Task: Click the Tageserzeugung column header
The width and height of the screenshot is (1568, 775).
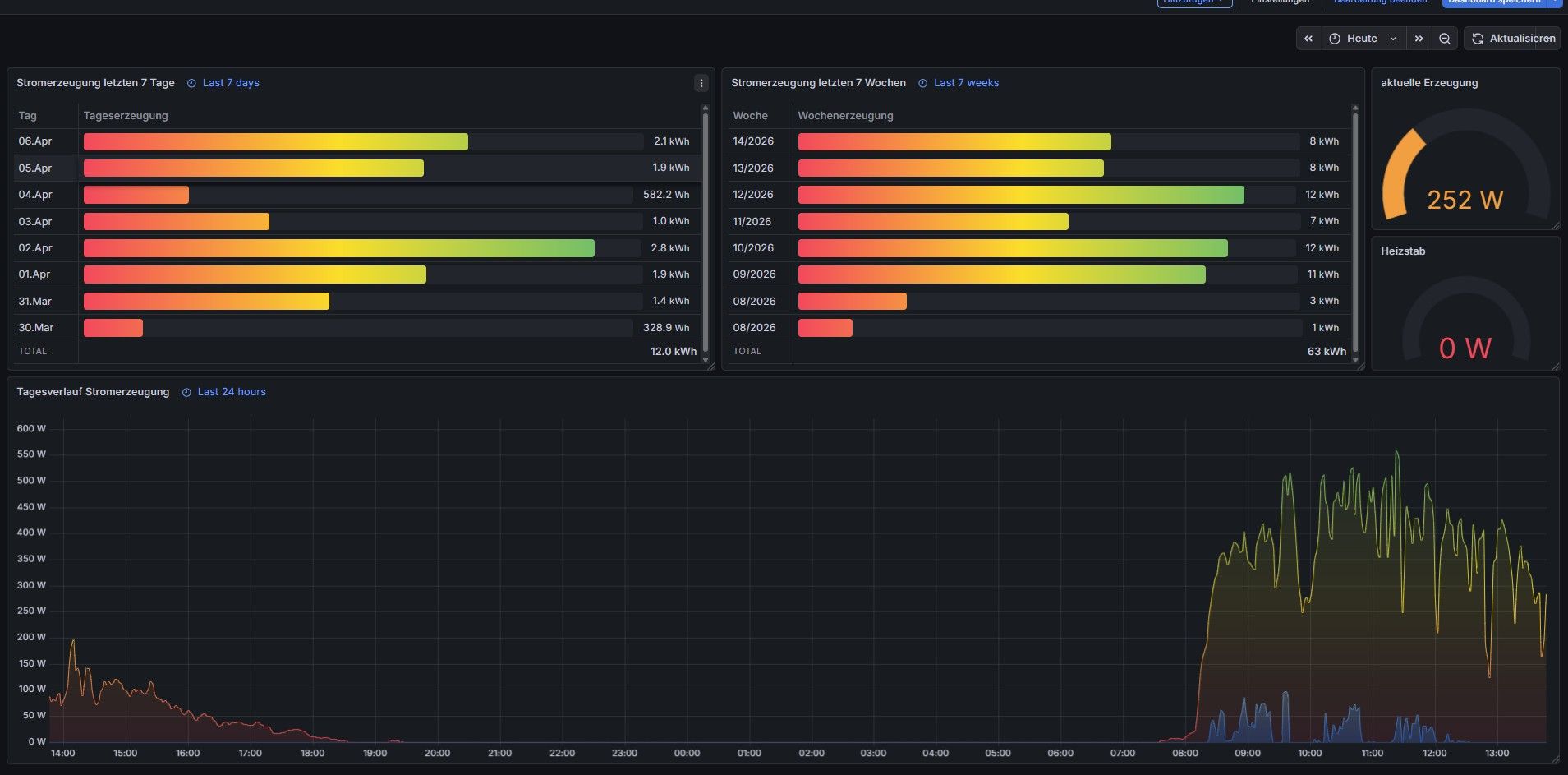Action: [x=126, y=116]
